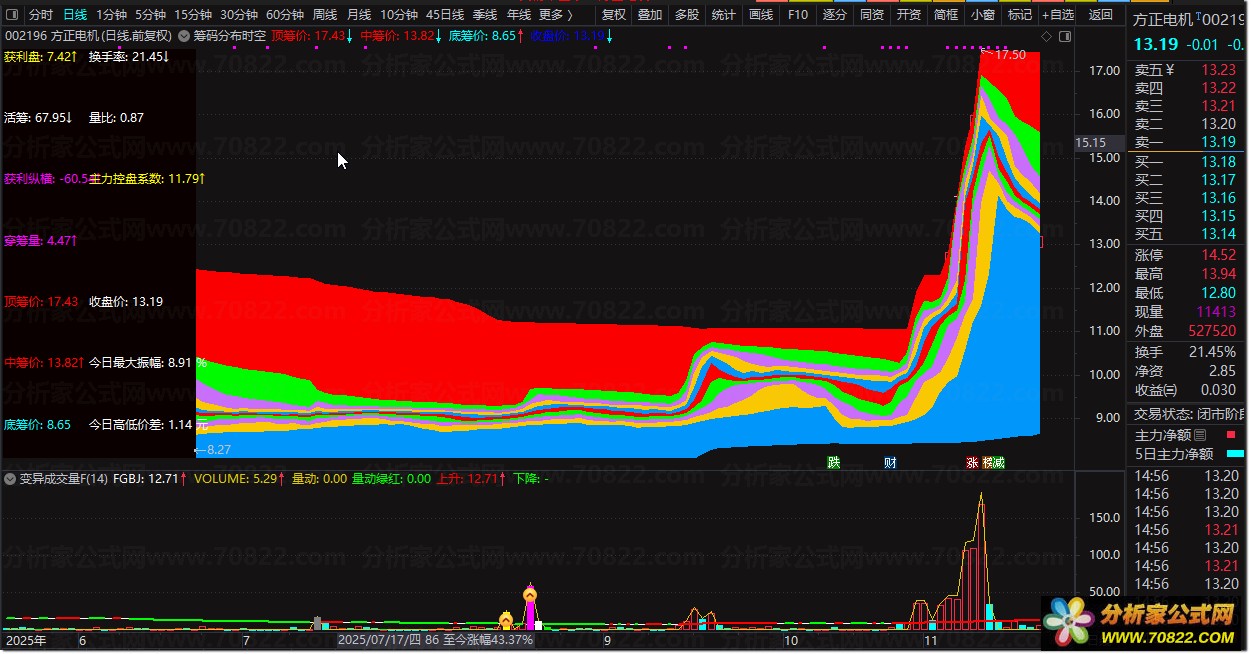Toggle the 叠加 overlay option
Viewport: 1251px width, 654px height.
650,15
